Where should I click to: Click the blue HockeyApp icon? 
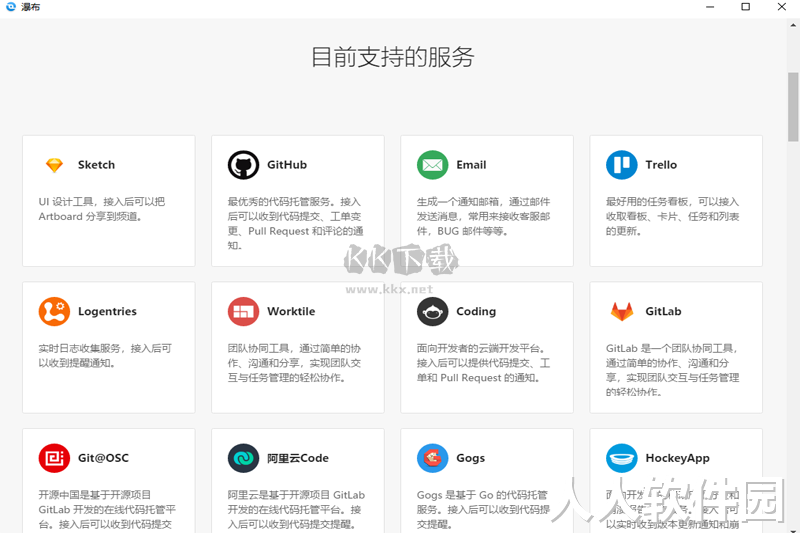(x=621, y=458)
